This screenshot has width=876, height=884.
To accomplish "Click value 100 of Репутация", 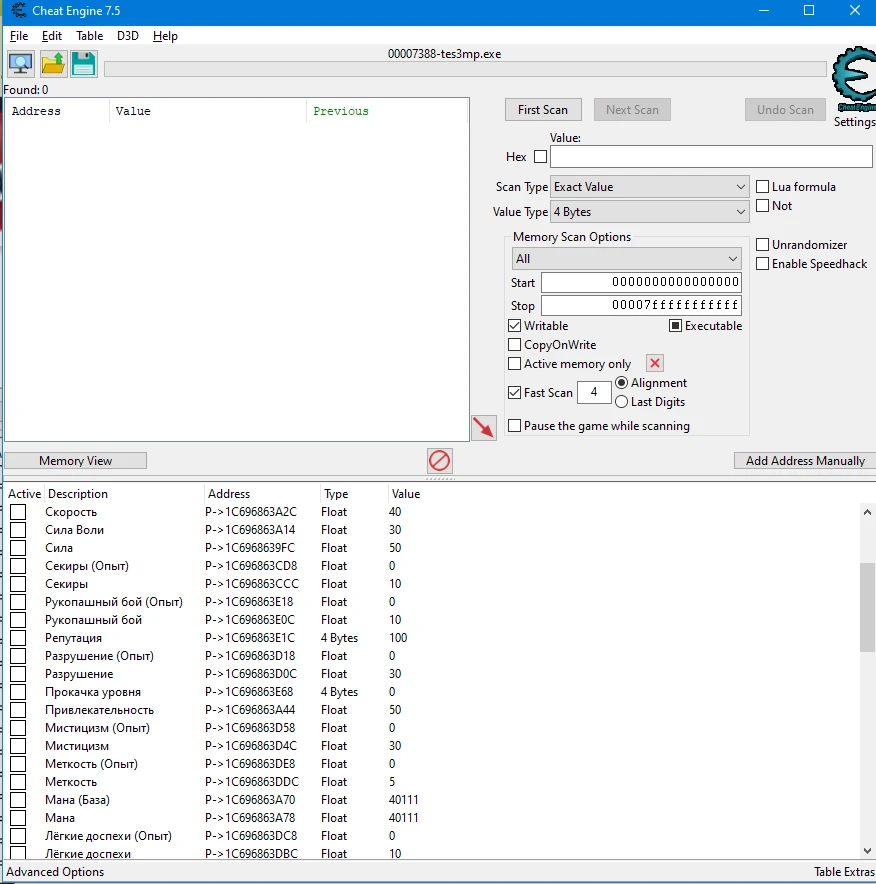I will 398,638.
